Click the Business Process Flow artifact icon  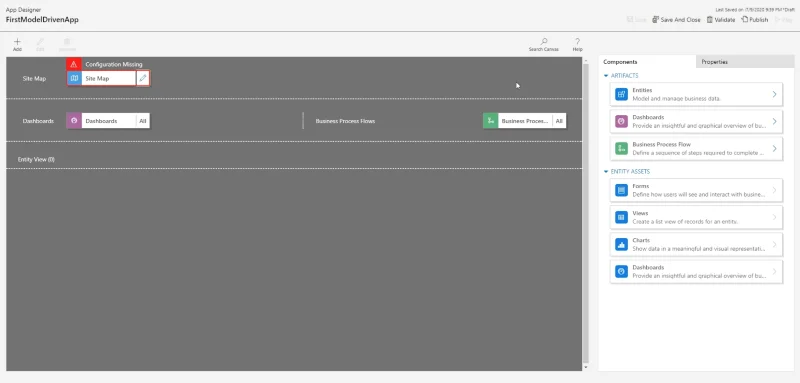click(621, 148)
